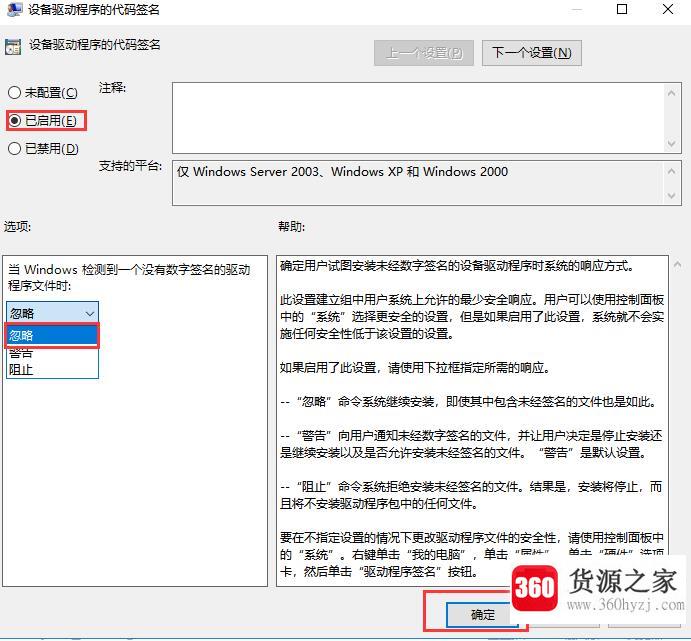Maximize the dialog window

click(621, 9)
